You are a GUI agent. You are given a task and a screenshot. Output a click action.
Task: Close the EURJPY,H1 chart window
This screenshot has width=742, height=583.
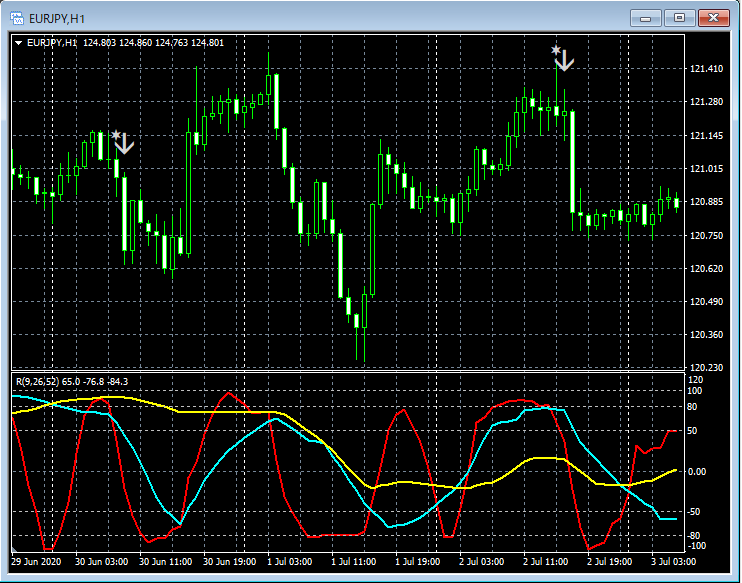coord(714,17)
